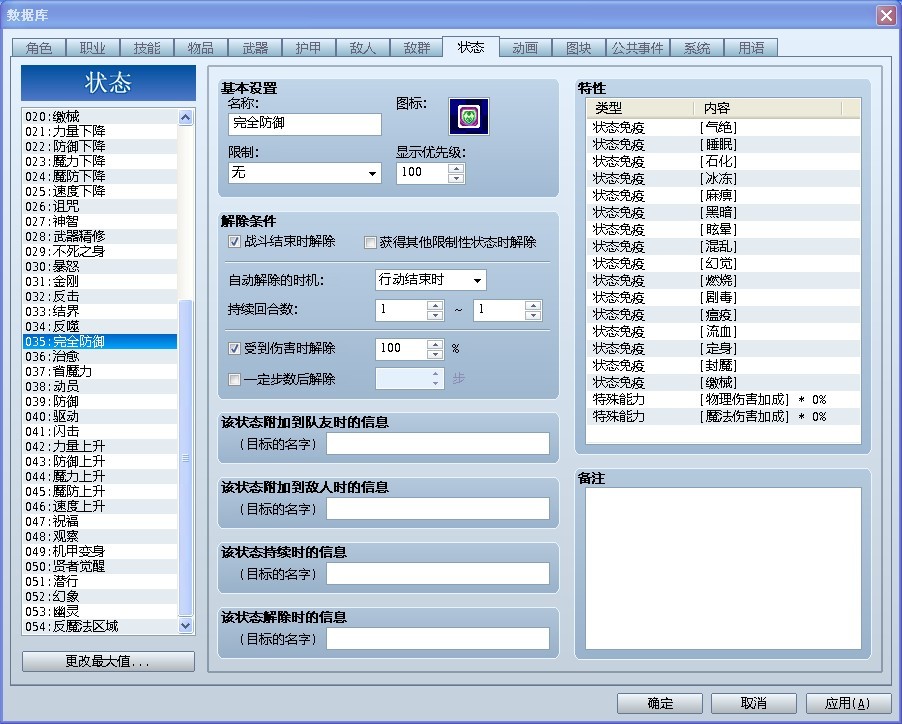Switch to the 用语 tab

[x=751, y=48]
